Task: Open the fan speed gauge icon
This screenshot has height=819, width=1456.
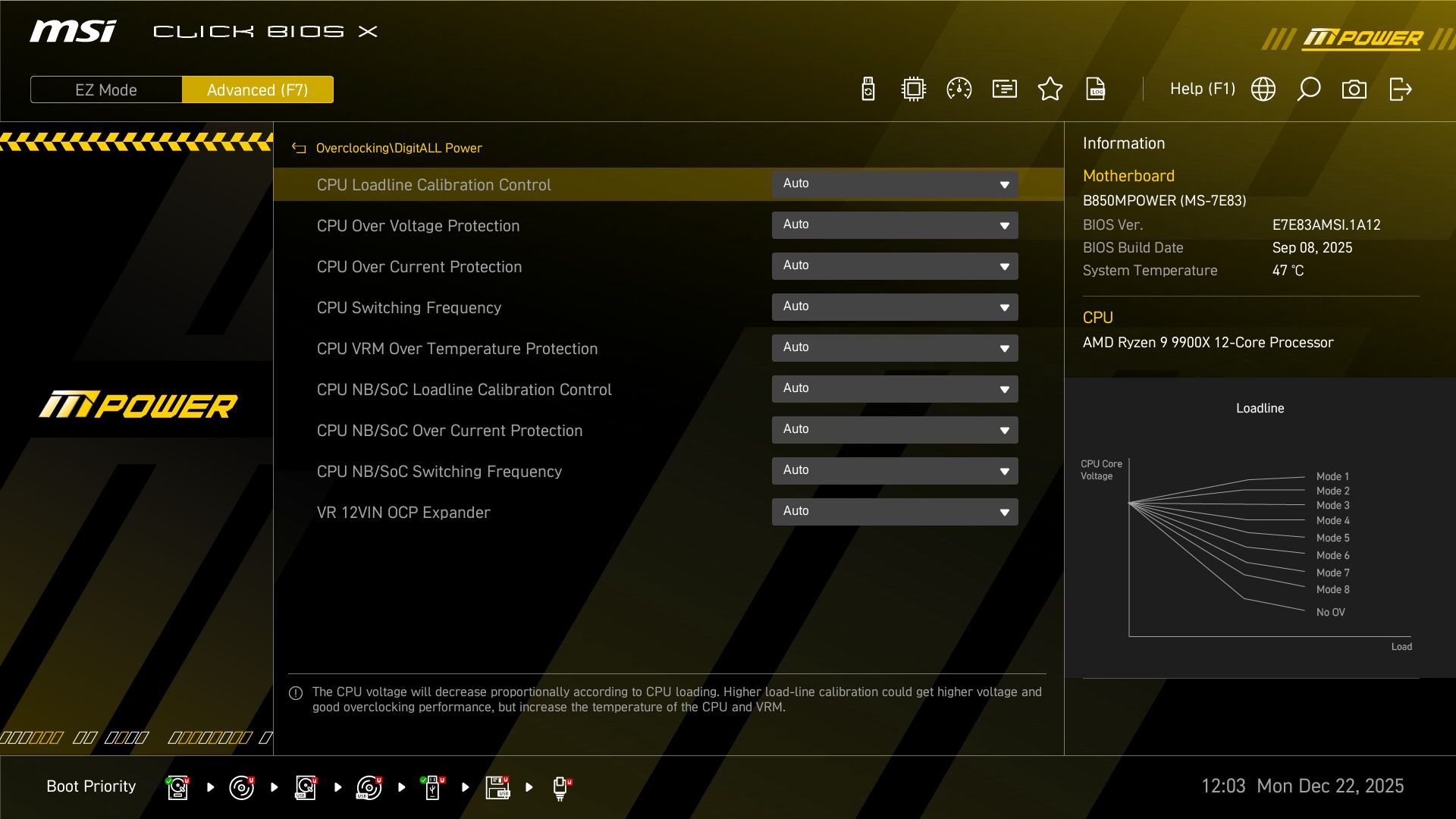Action: (959, 89)
